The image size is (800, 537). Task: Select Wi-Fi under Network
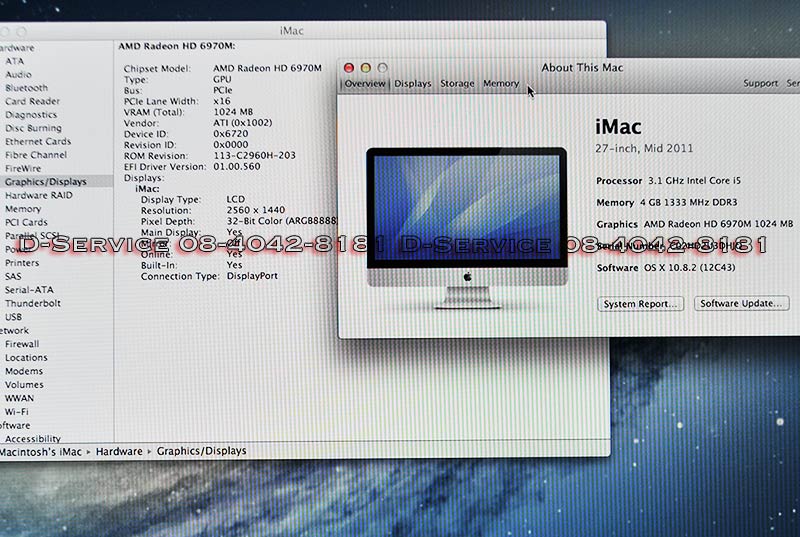17,412
